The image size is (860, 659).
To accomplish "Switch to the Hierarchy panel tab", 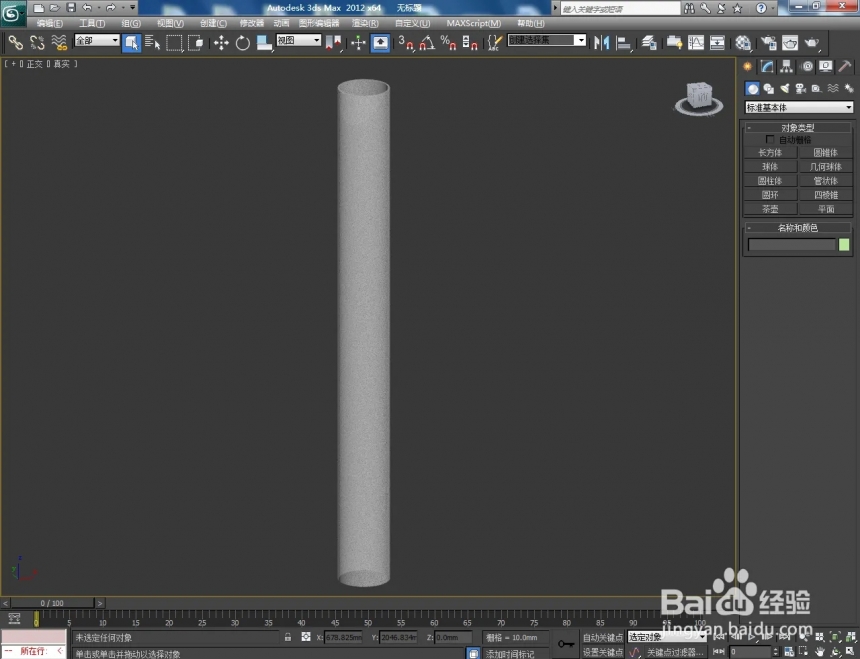I will 787,67.
